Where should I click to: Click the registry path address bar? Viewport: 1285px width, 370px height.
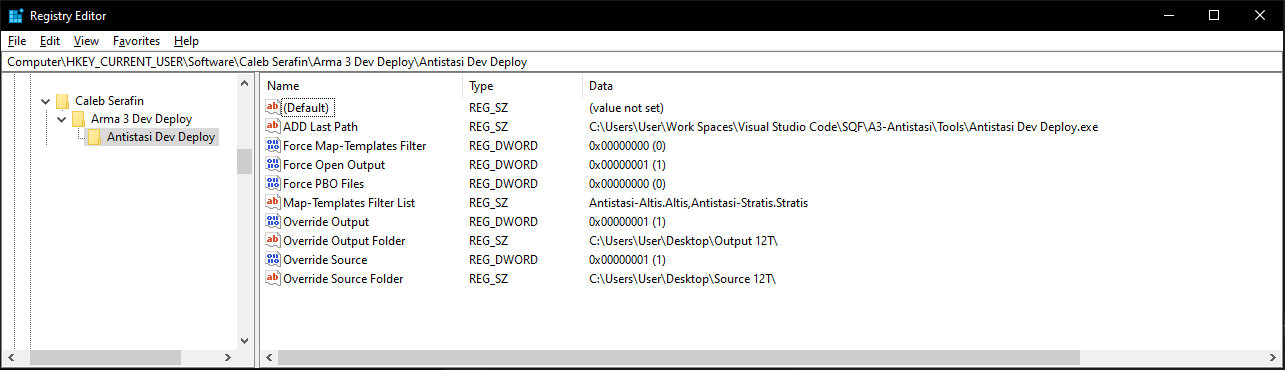(x=642, y=62)
